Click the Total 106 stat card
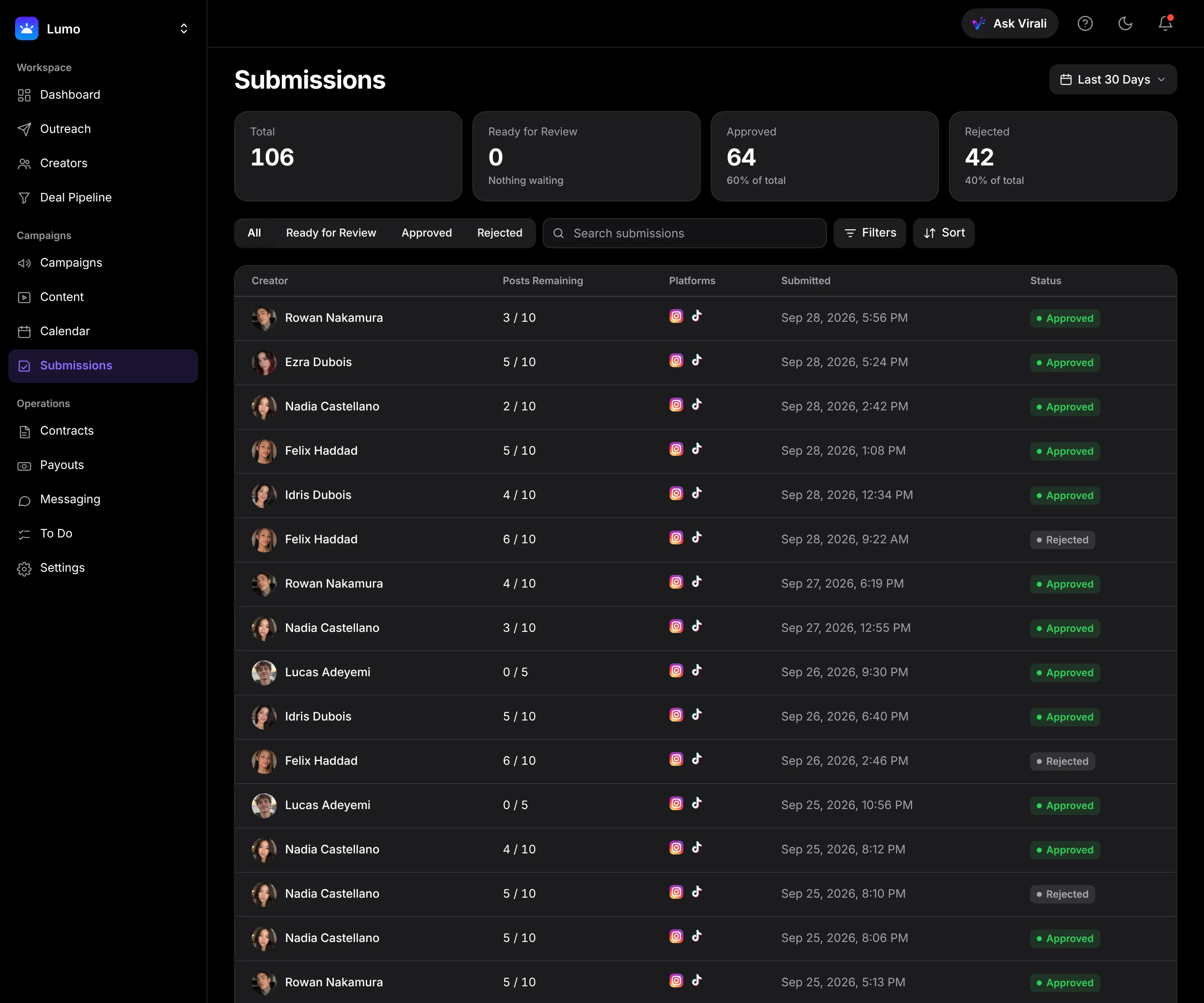The image size is (1204, 1003). pos(348,156)
